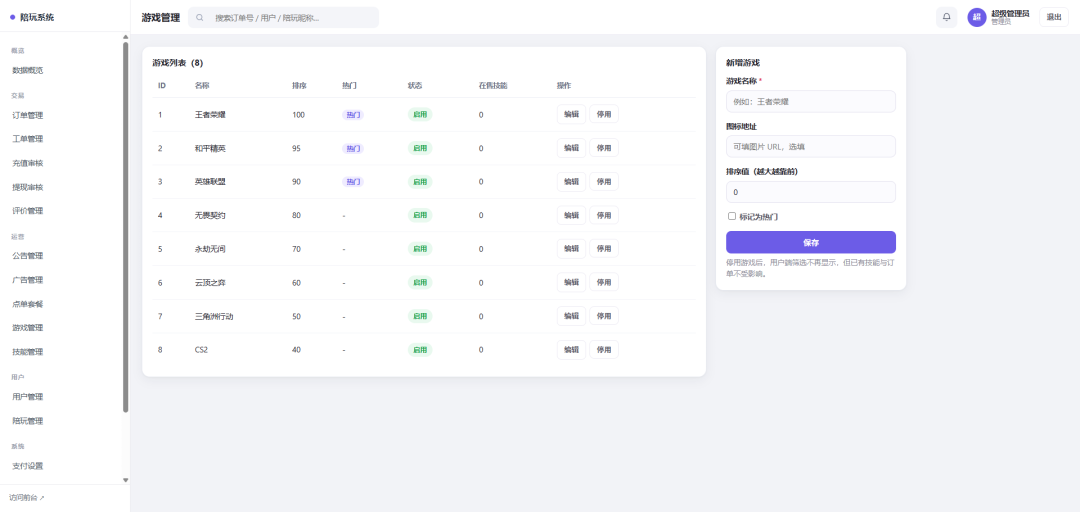
Task: Click the search magnifier icon
Action: 200,17
